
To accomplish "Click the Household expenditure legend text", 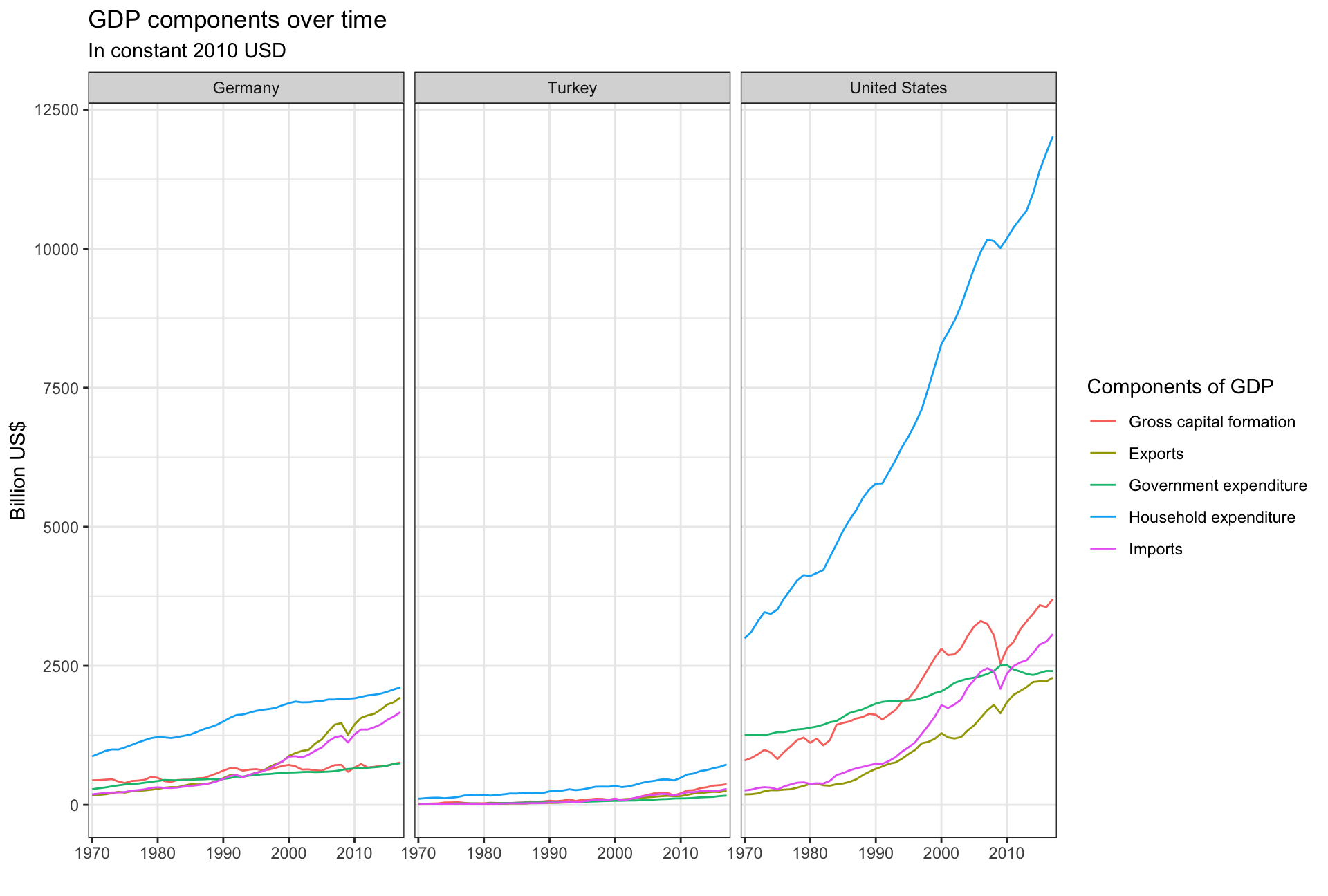I will coord(1212,517).
